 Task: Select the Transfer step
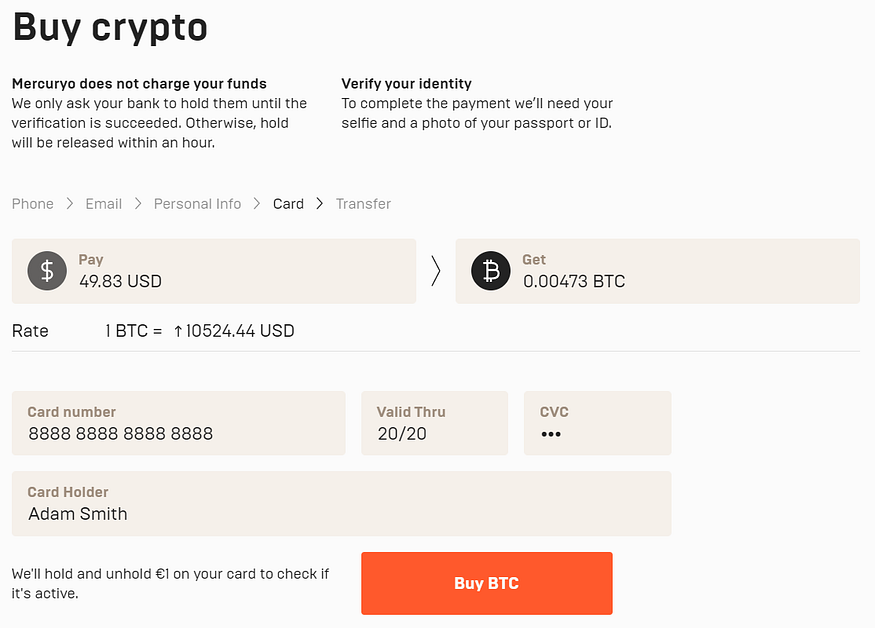pos(363,204)
